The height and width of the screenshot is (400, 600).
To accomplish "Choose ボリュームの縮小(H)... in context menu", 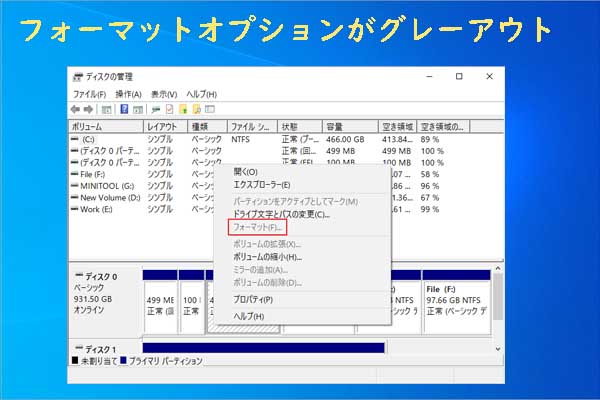I will click(x=267, y=257).
